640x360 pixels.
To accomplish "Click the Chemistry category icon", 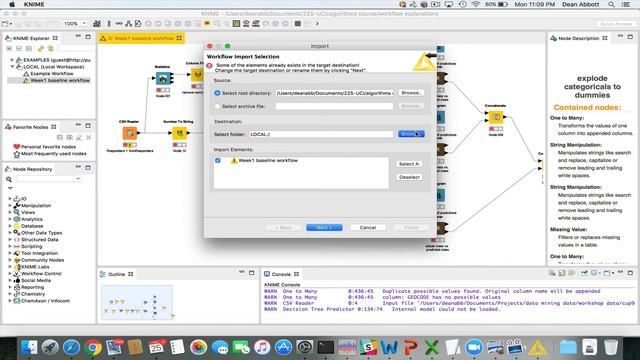I will click(x=17, y=294).
